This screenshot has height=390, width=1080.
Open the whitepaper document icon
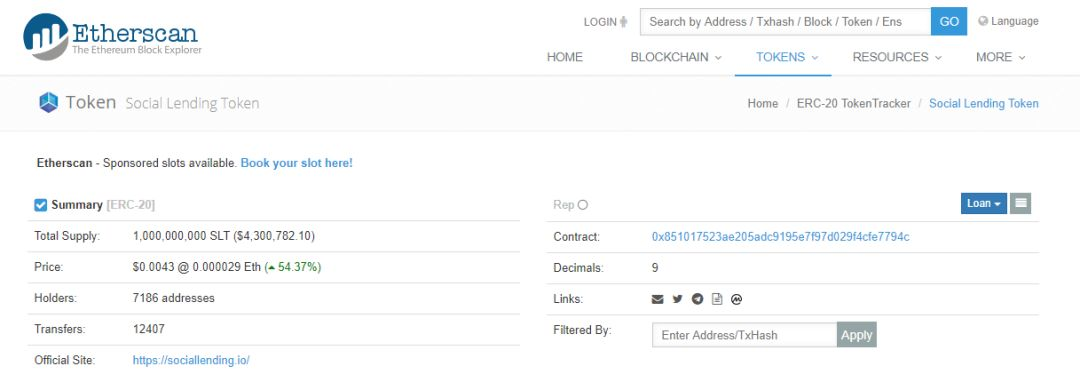[x=717, y=299]
